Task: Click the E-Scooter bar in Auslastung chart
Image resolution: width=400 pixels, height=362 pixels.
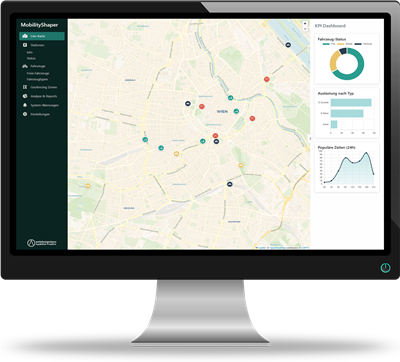Action: (x=351, y=102)
